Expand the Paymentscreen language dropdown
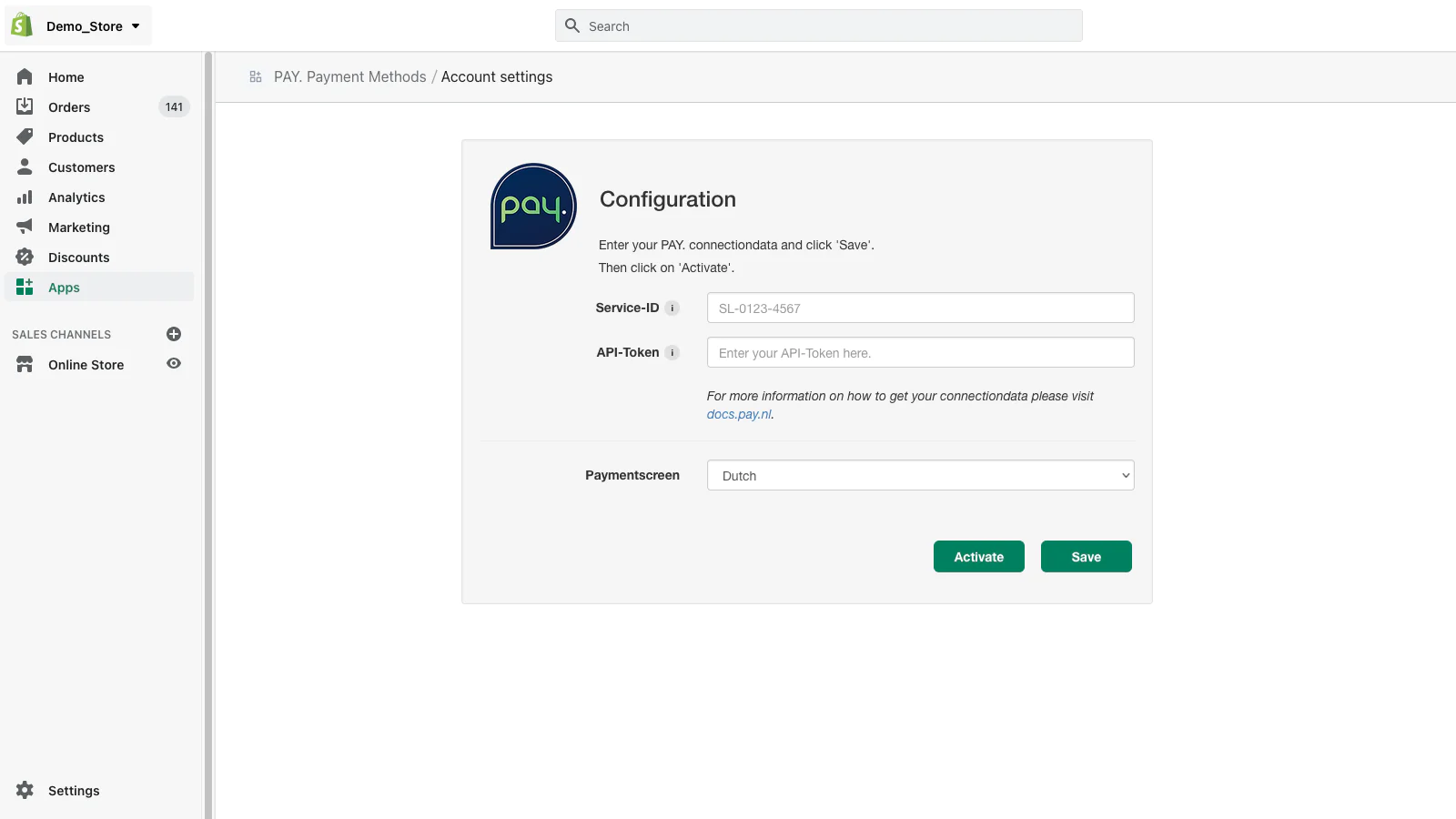1456x819 pixels. [x=920, y=476]
